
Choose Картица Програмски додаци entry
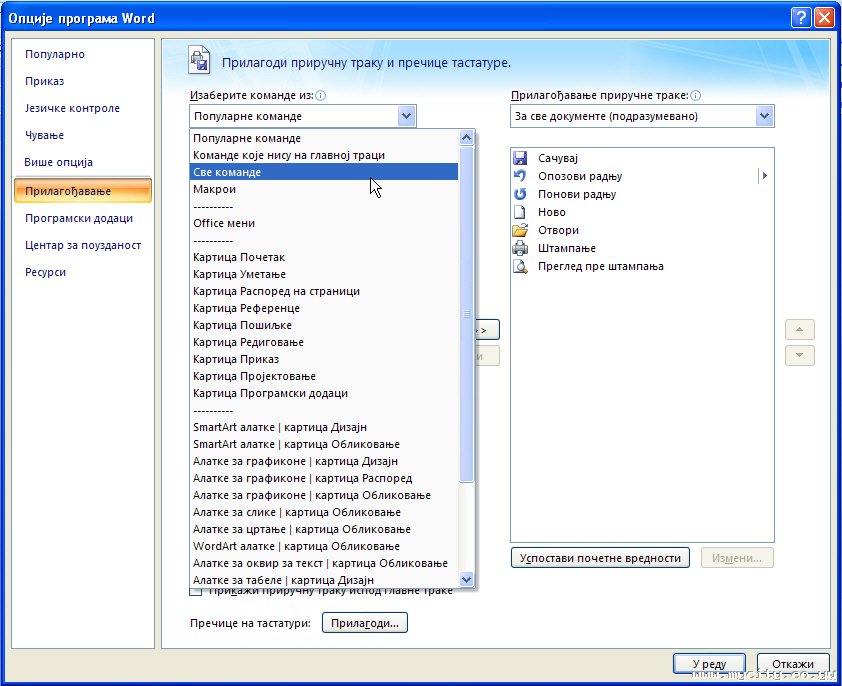[x=324, y=393]
